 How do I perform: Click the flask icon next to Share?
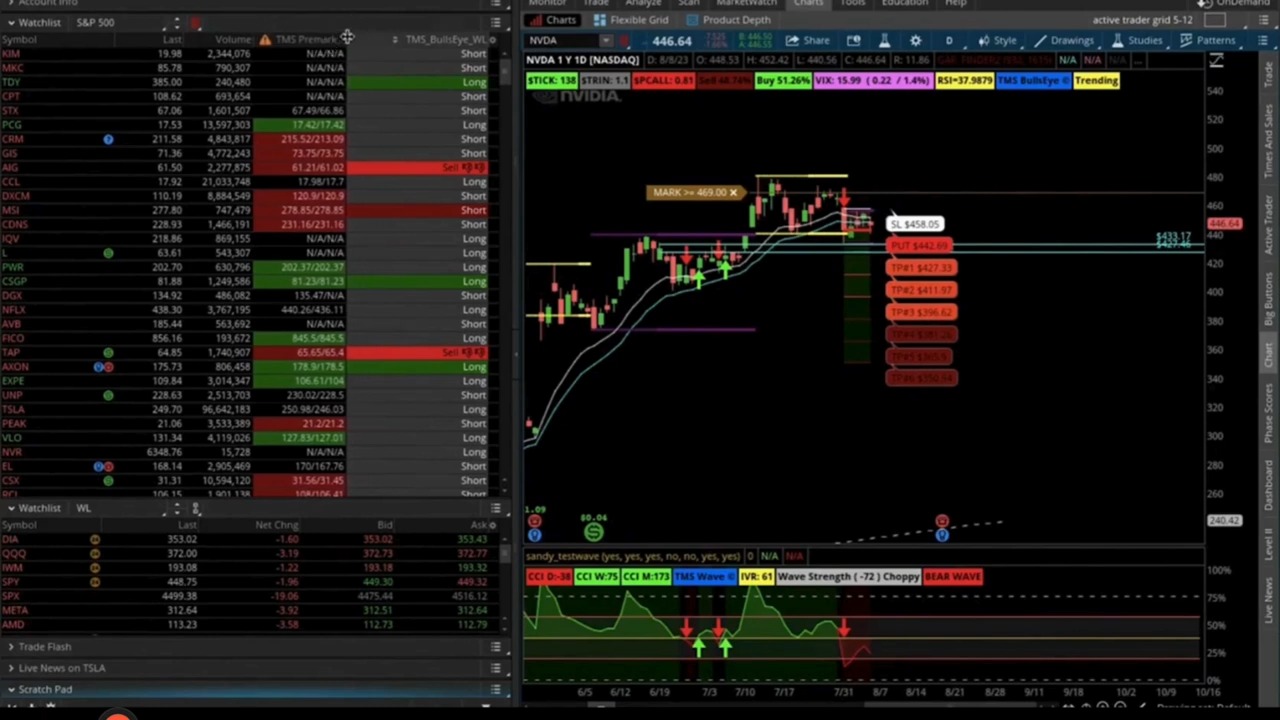click(884, 41)
